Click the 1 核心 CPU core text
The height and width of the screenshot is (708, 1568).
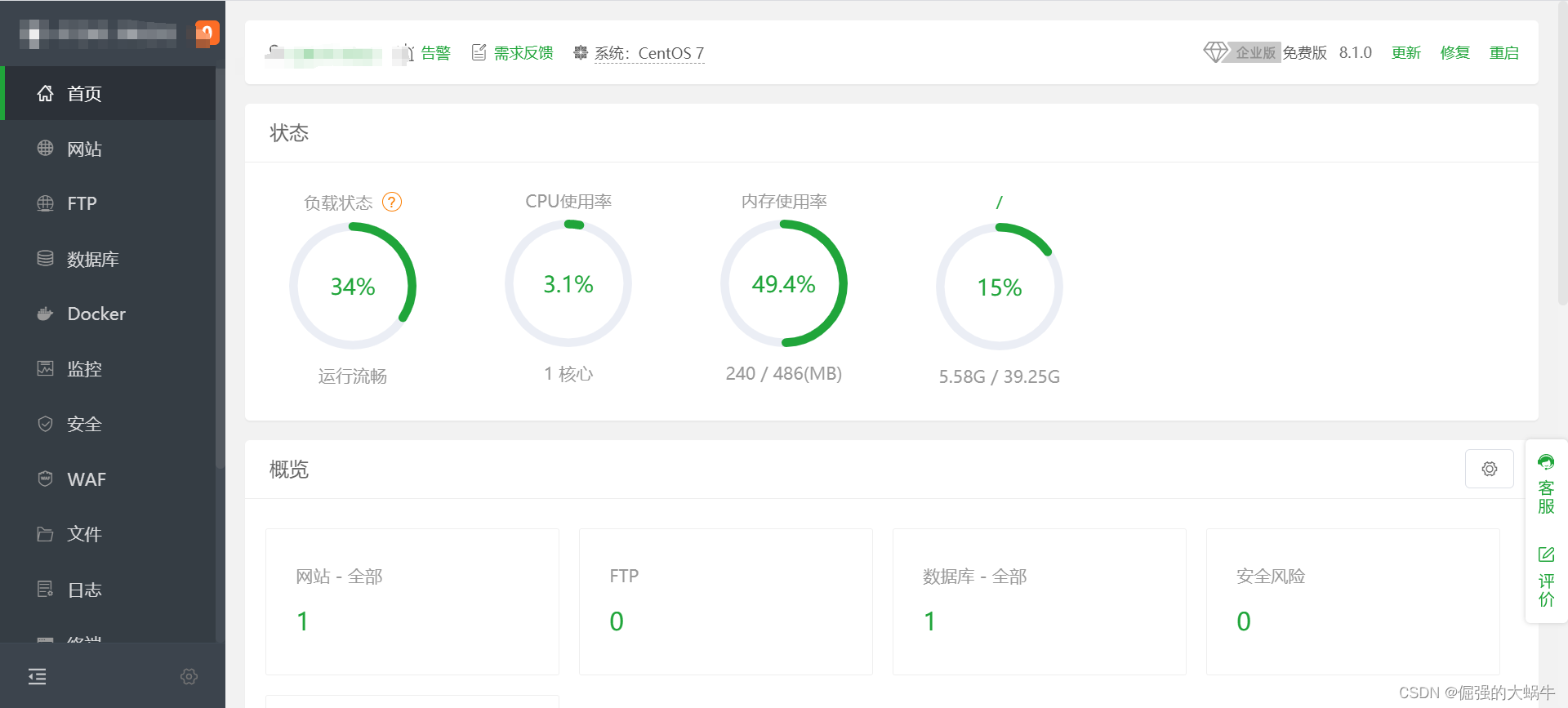(x=568, y=373)
